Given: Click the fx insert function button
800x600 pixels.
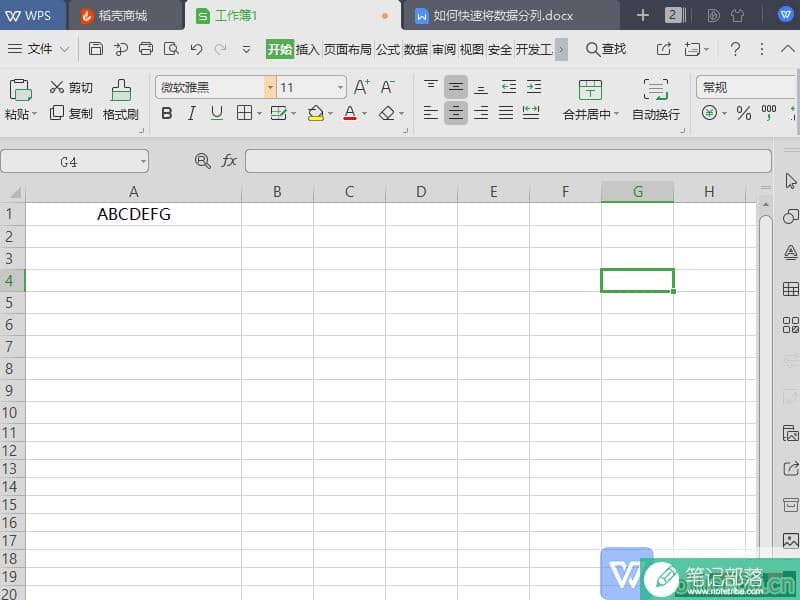Looking at the screenshot, I should point(229,161).
